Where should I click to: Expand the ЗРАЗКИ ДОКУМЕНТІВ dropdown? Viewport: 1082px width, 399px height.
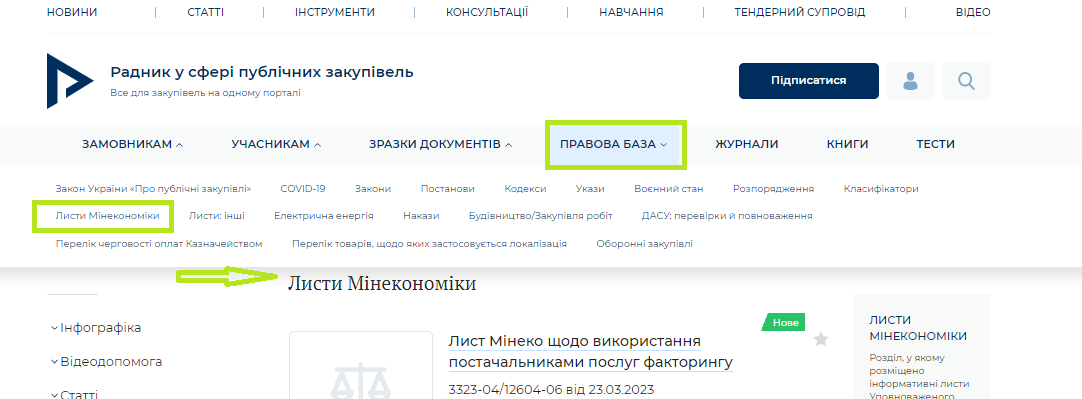440,144
